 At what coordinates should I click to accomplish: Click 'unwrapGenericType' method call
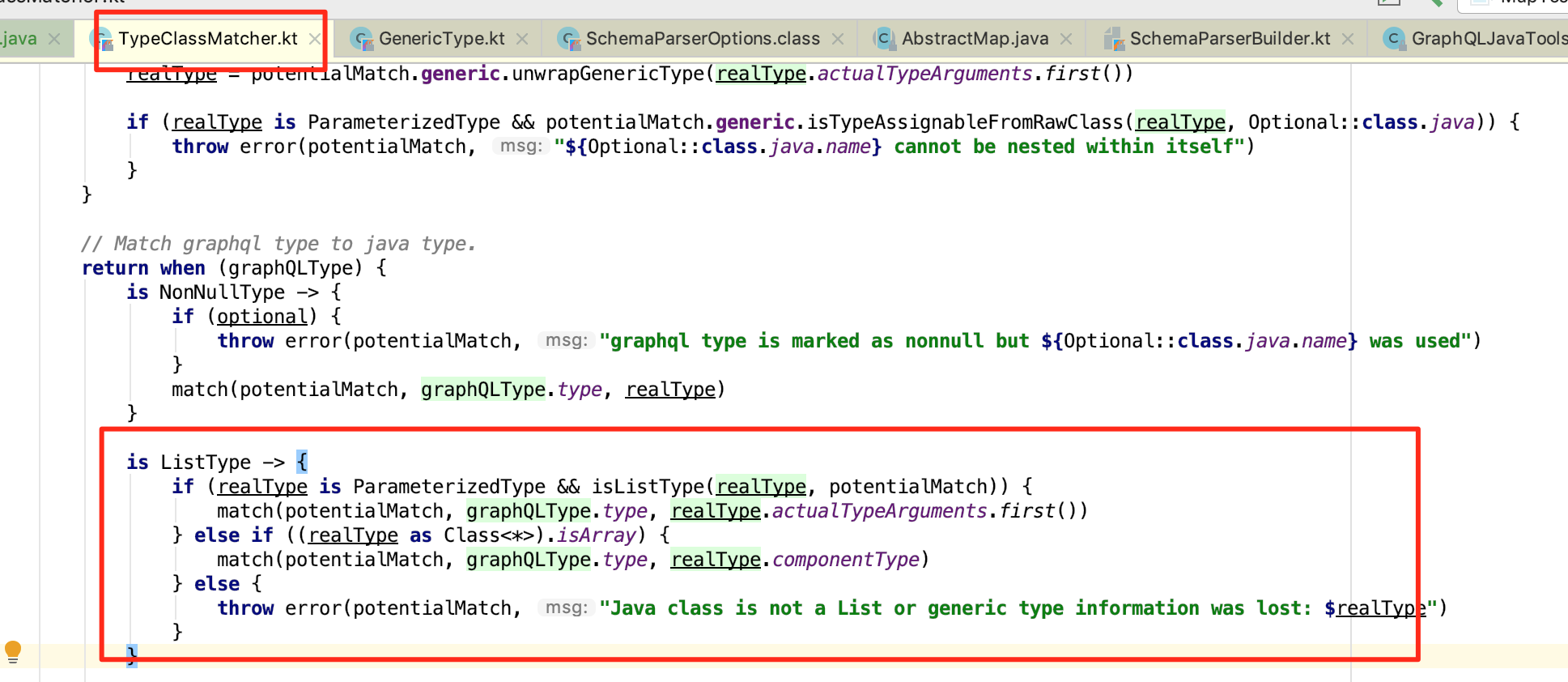[x=609, y=74]
